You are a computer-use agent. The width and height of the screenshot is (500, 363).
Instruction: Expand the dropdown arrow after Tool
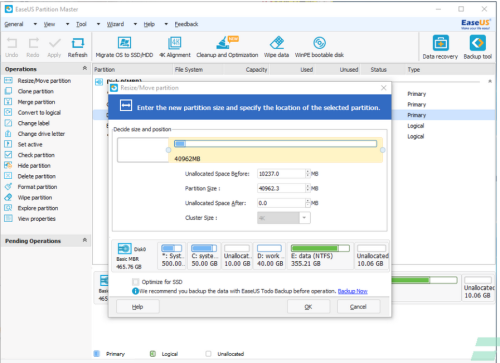click(98, 24)
